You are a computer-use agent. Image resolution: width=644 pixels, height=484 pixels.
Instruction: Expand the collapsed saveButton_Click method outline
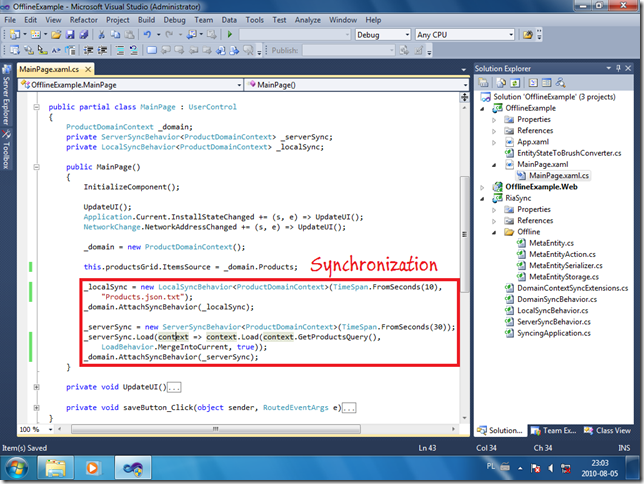pos(36,408)
